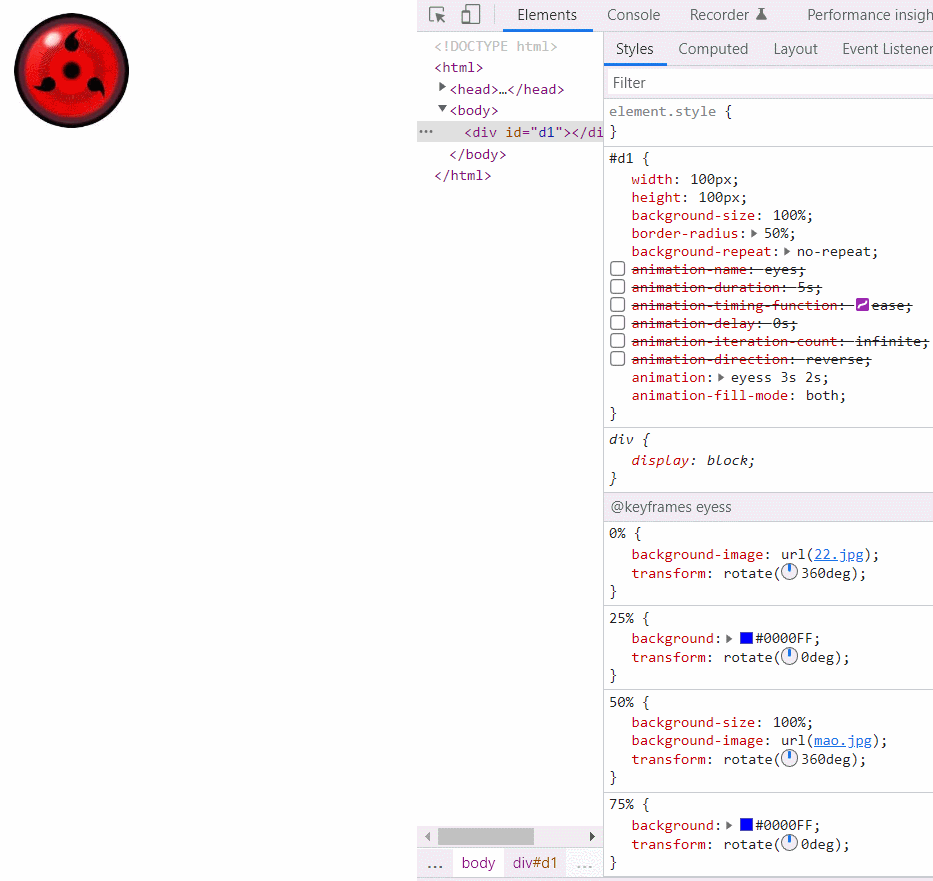Click the angle clock icon in 75% keyframe
The width and height of the screenshot is (933, 881).
tap(789, 843)
